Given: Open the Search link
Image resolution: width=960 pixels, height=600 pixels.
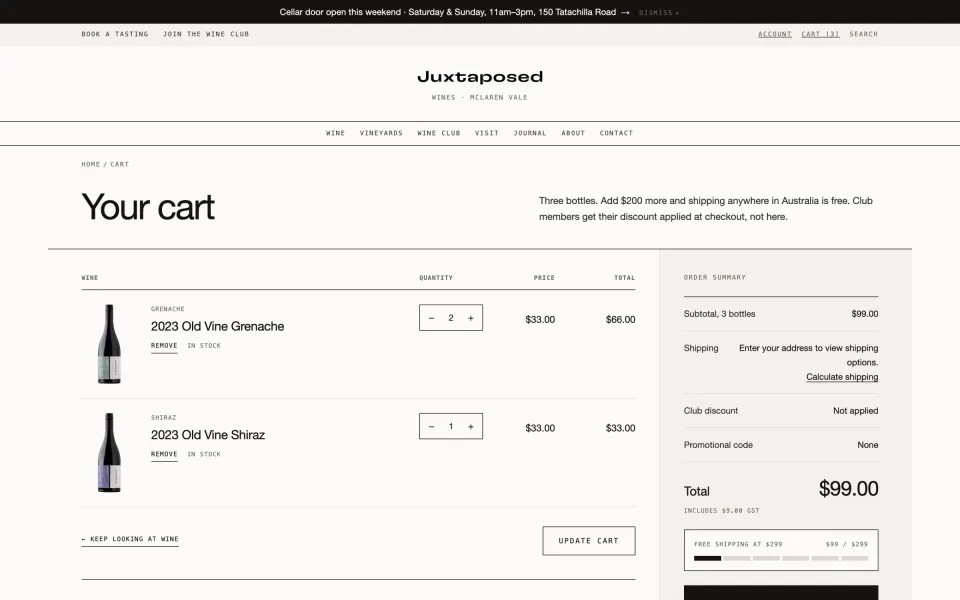Looking at the screenshot, I should (x=863, y=34).
